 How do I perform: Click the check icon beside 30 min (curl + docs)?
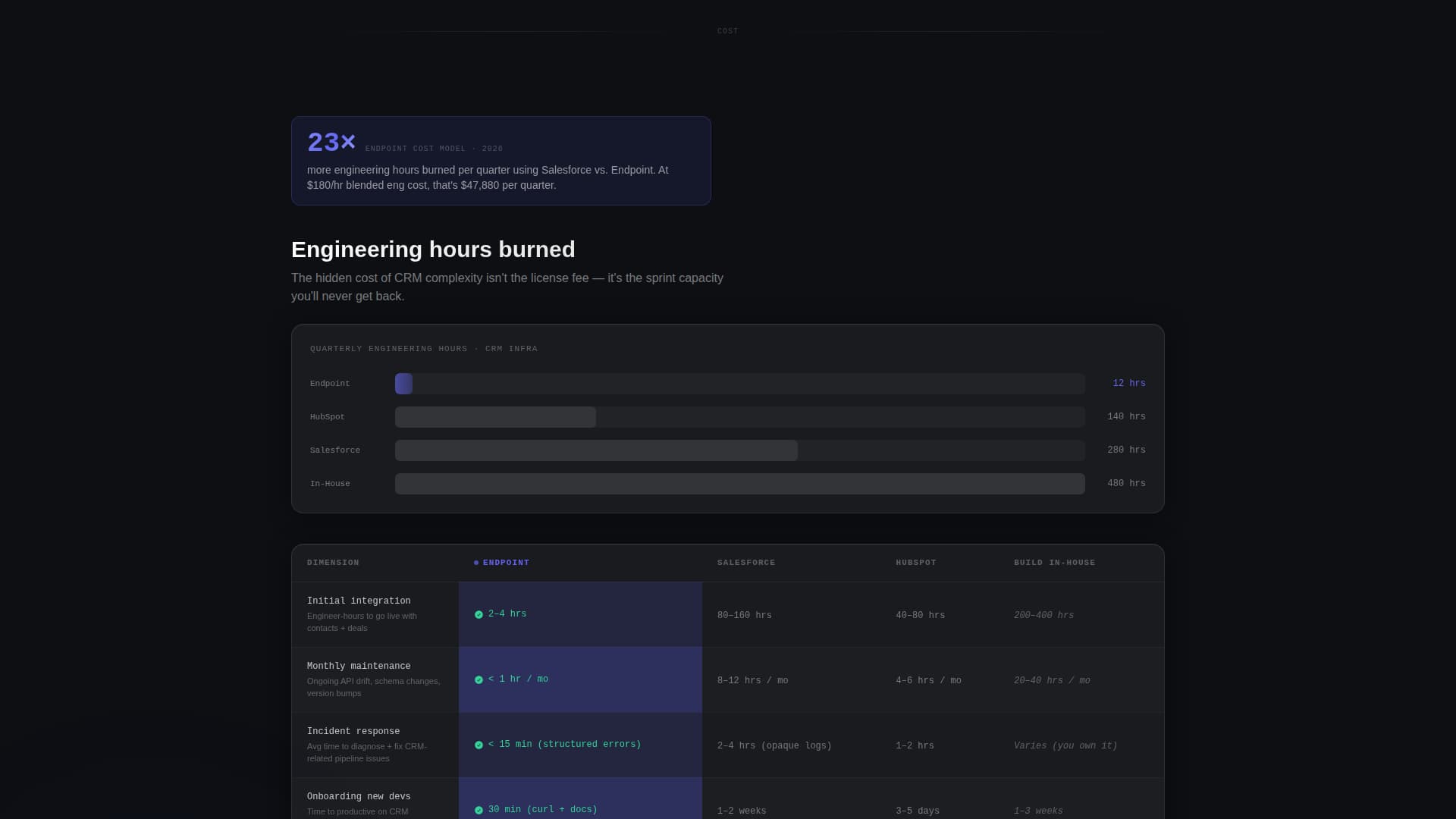click(x=479, y=809)
